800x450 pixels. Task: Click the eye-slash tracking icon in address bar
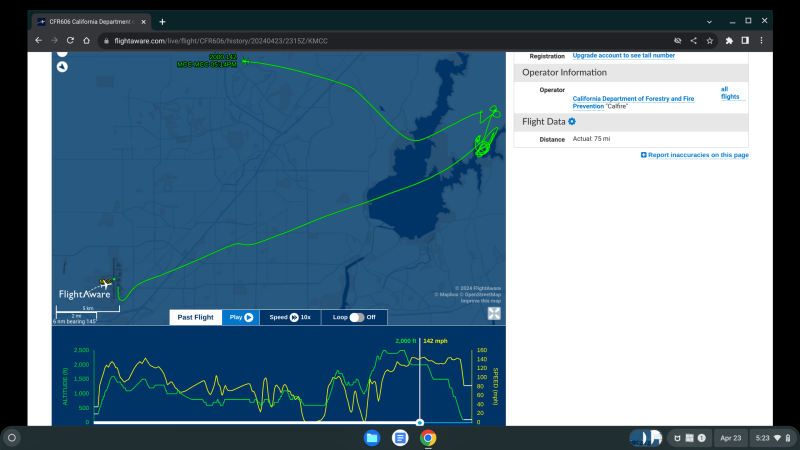point(678,41)
